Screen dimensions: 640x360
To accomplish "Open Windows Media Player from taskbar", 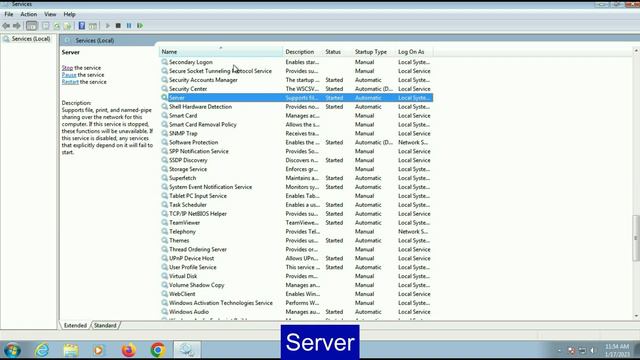I will pos(98,350).
